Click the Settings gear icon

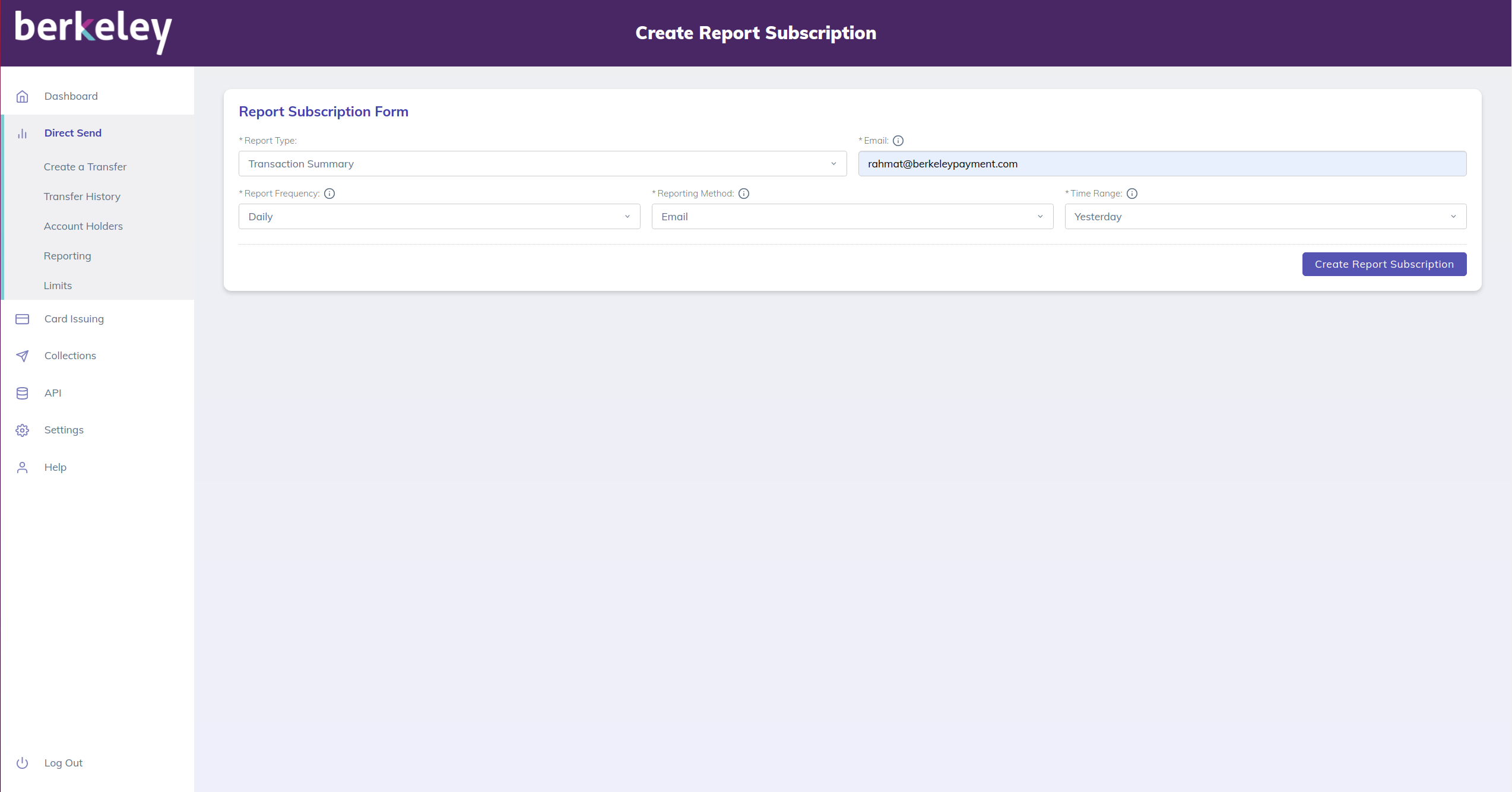point(23,430)
